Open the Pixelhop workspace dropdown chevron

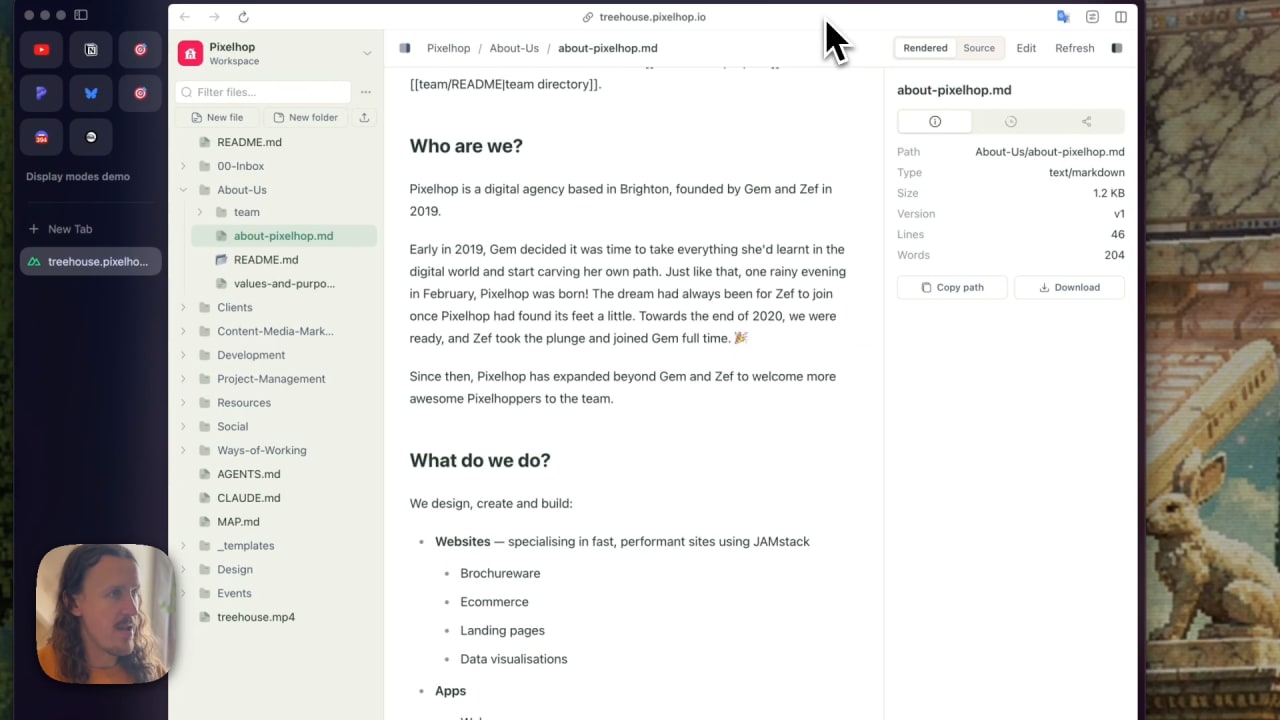pos(367,53)
